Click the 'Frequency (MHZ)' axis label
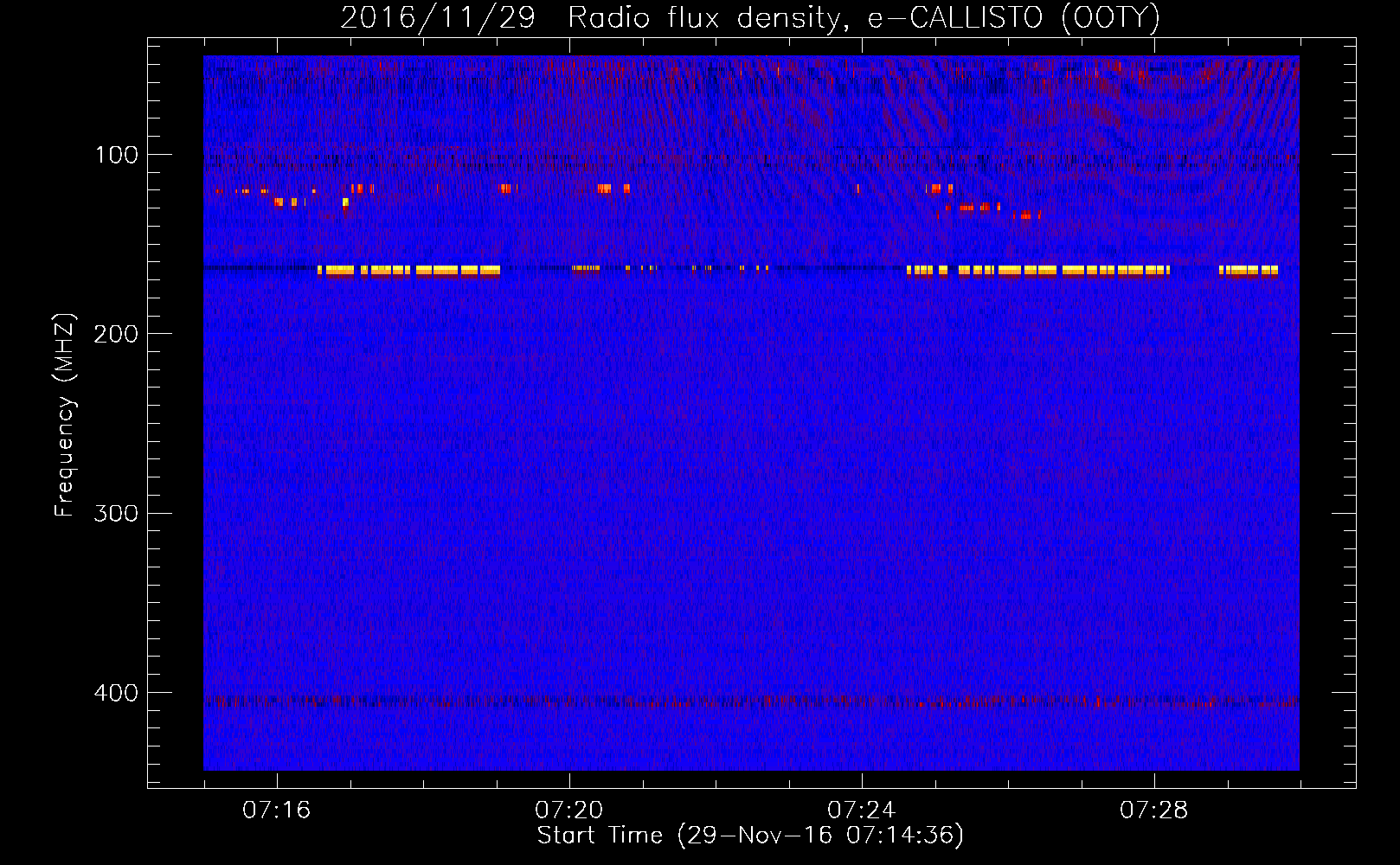This screenshot has height=865, width=1400. pyautogui.click(x=65, y=415)
